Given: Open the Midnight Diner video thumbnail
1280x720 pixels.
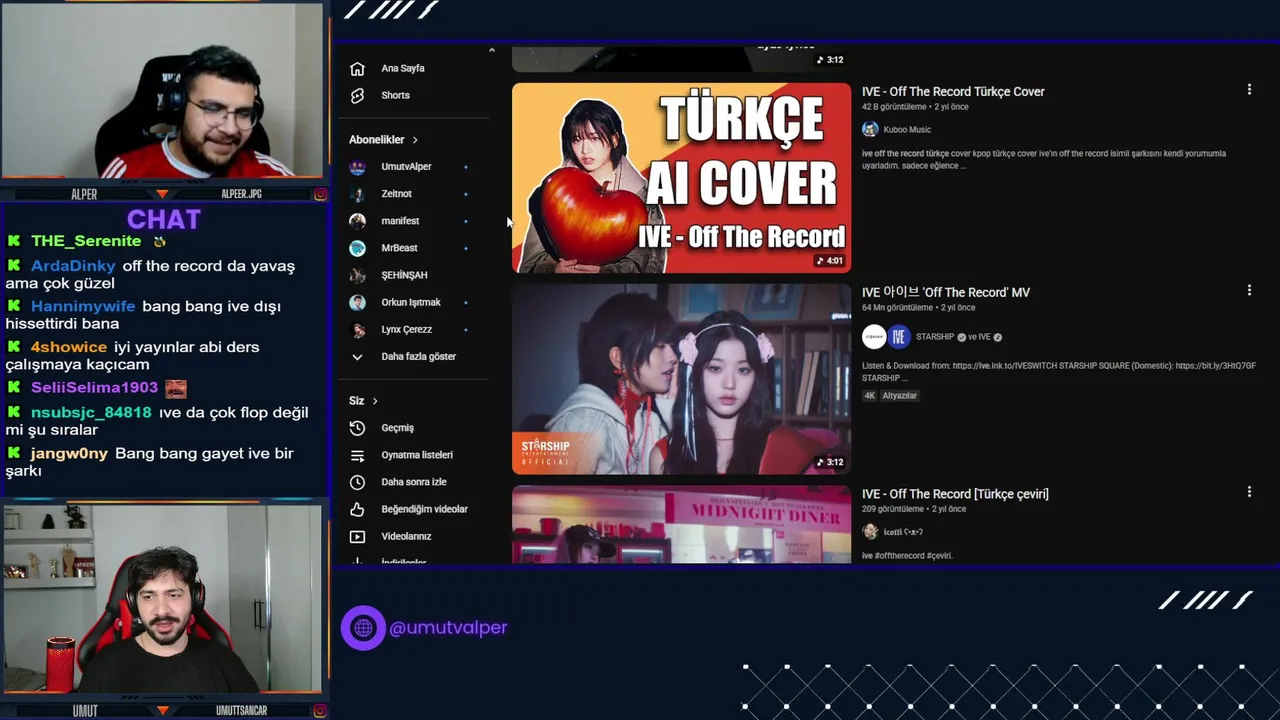Looking at the screenshot, I should click(x=681, y=524).
